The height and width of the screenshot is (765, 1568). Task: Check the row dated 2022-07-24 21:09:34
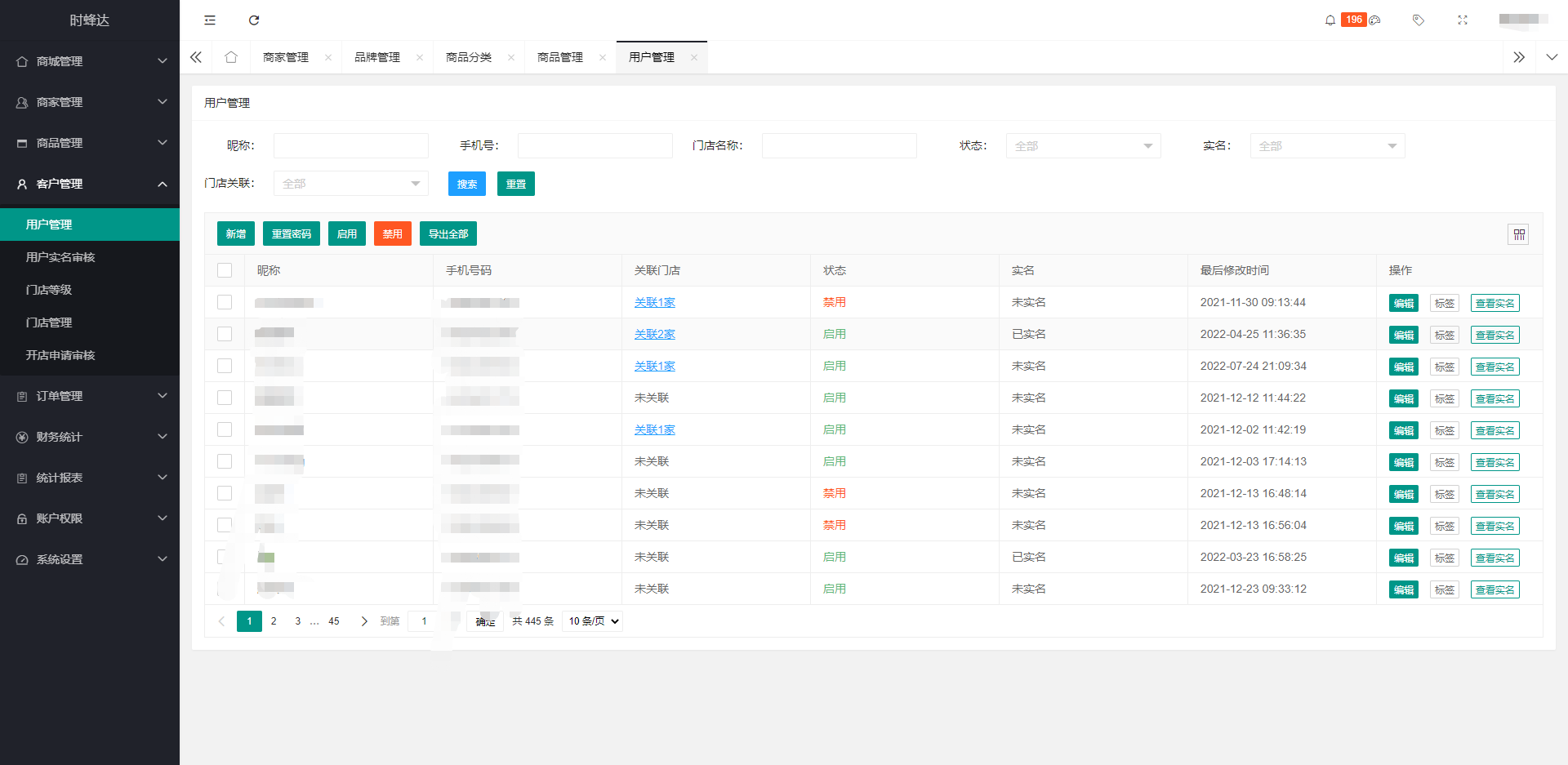[x=225, y=366]
